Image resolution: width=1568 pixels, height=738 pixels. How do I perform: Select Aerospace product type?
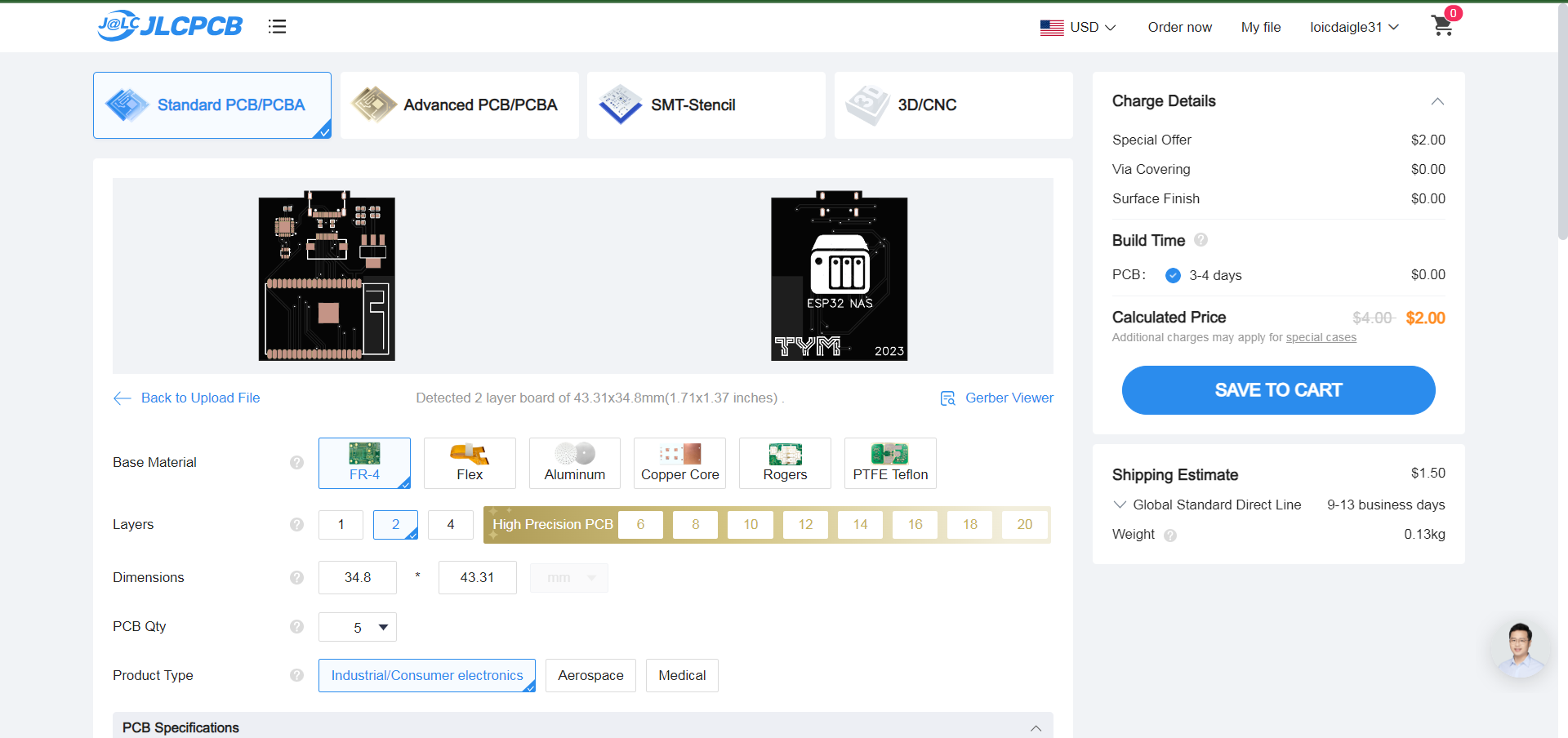click(x=590, y=675)
